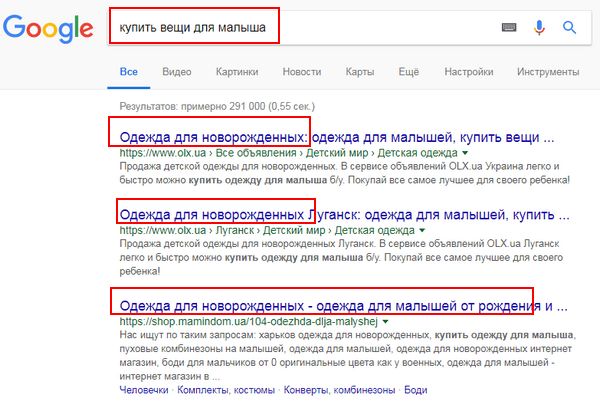The width and height of the screenshot is (600, 405).
Task: Open the on-screen keyboard icon
Action: [509, 27]
